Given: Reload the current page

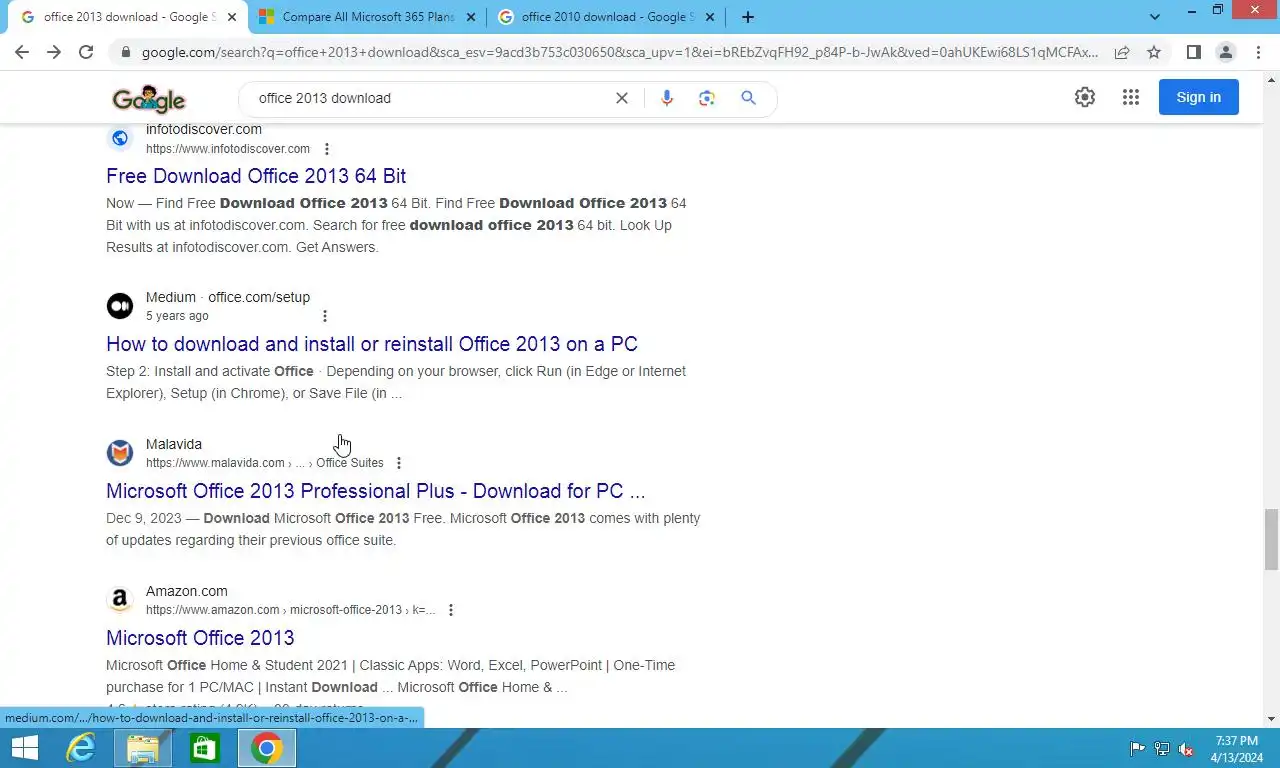Looking at the screenshot, I should pos(86,52).
